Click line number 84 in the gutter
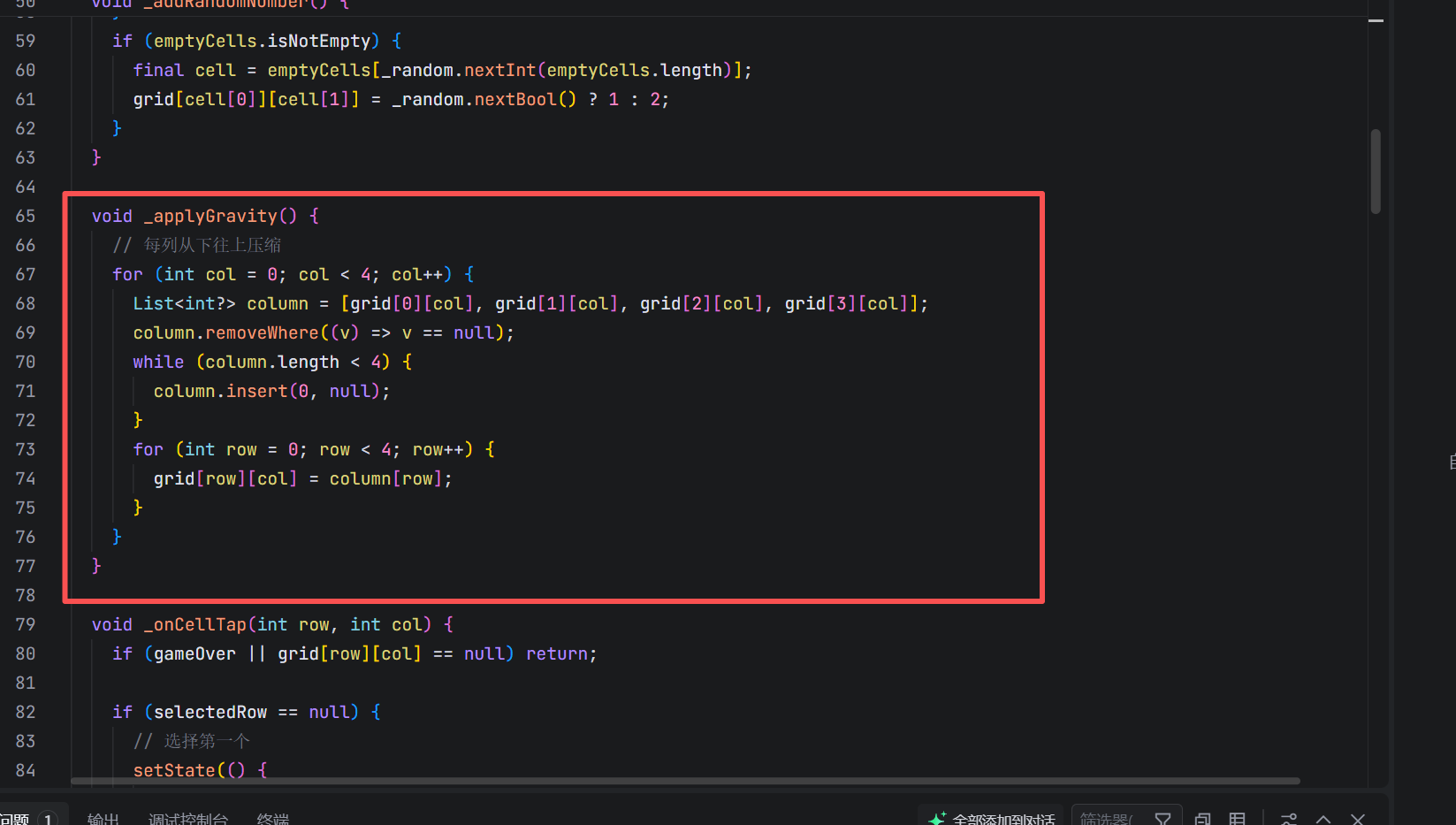Viewport: 1456px width, 825px height. tap(26, 770)
